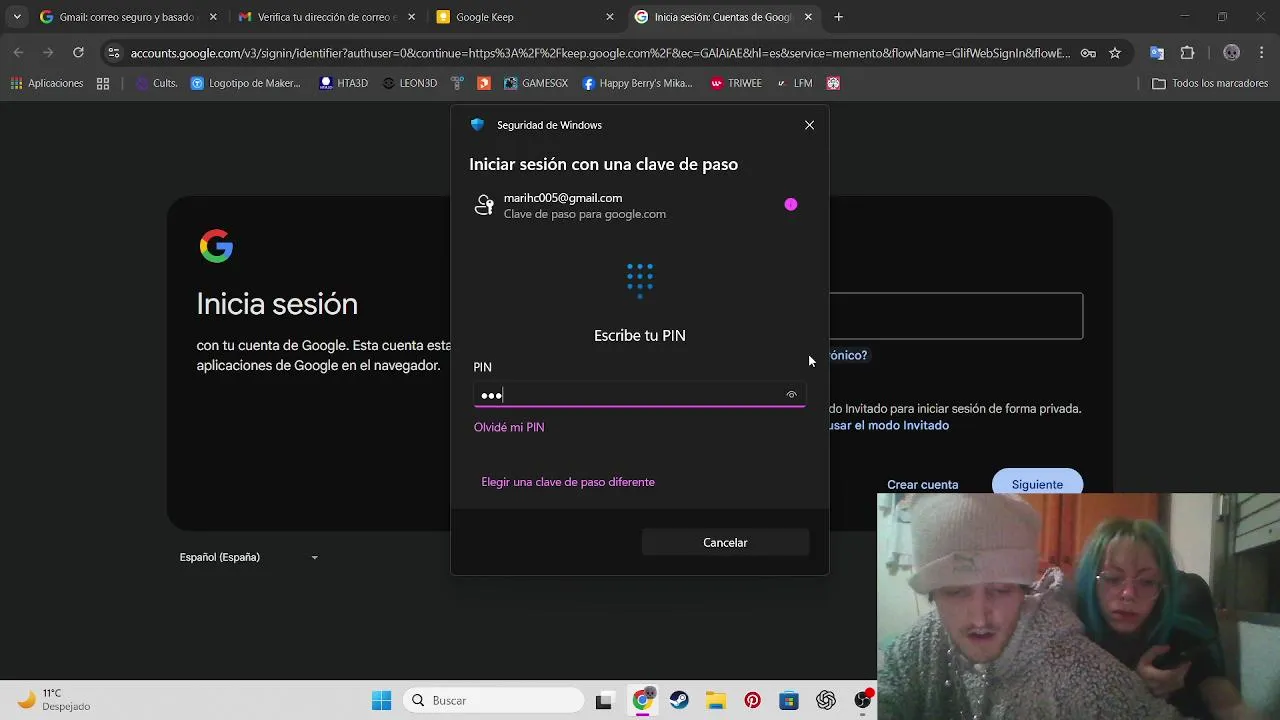
Task: Open the weather widget showing 11°C
Action: click(55, 700)
